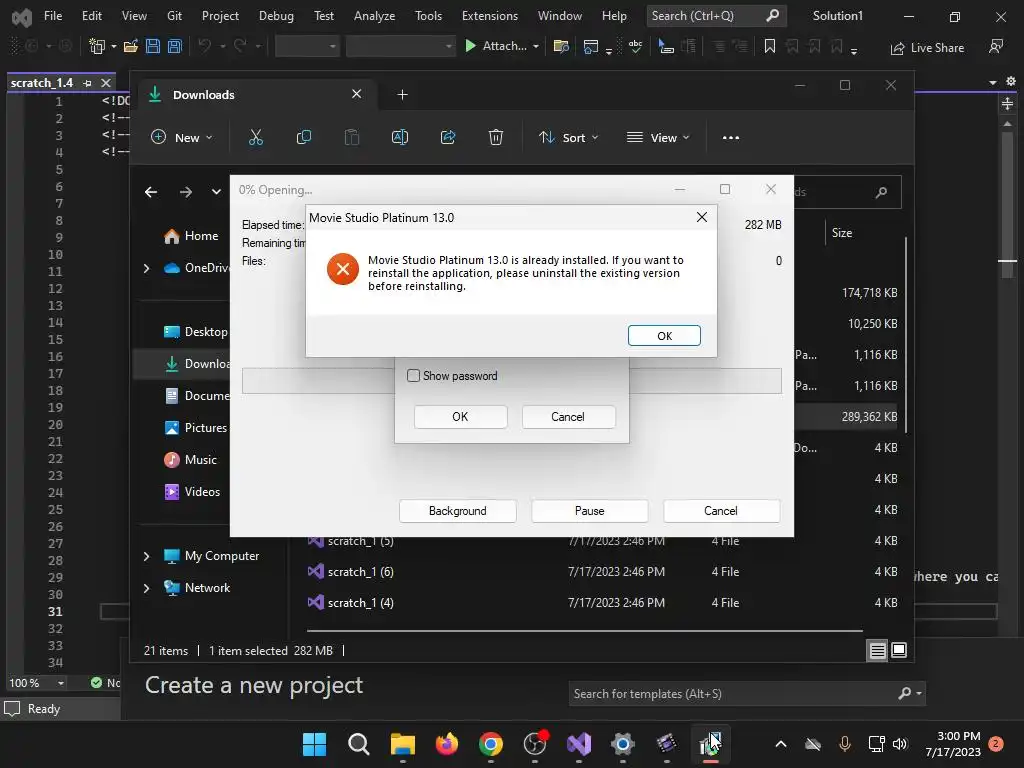
Task: Open Google Chrome from taskbar
Action: [490, 744]
